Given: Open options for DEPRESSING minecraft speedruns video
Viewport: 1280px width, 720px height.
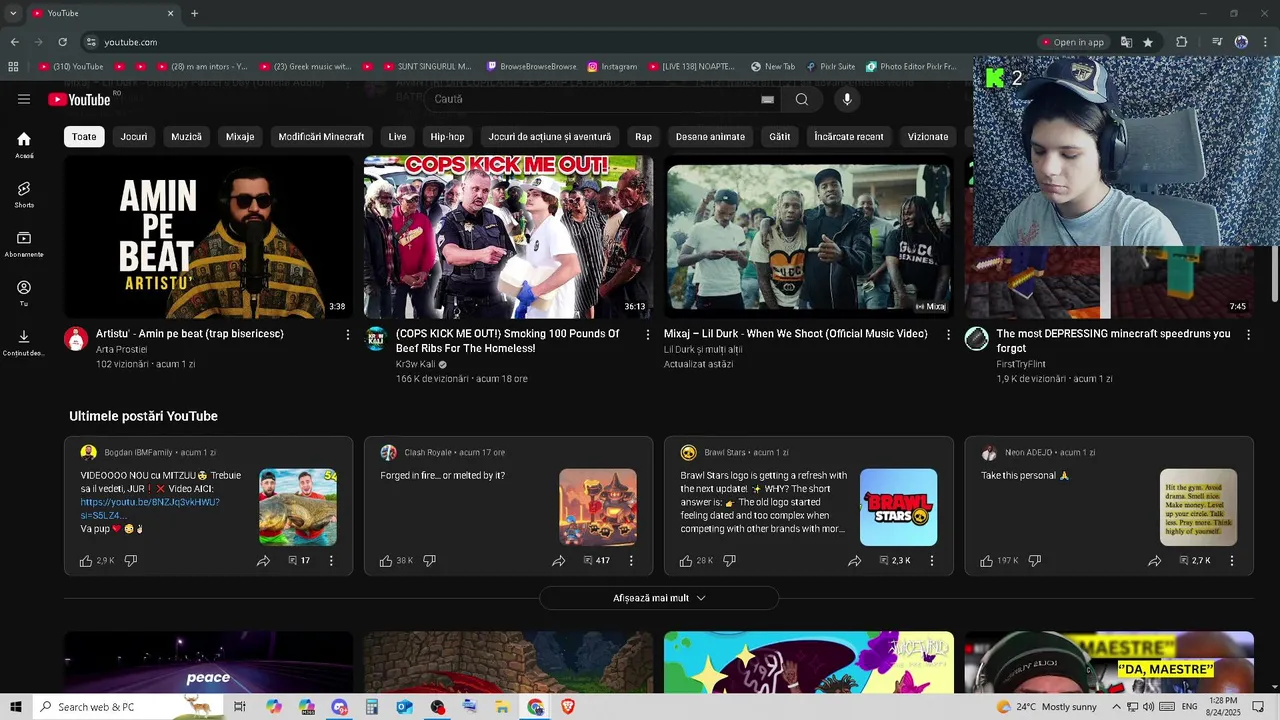Looking at the screenshot, I should tap(1248, 334).
